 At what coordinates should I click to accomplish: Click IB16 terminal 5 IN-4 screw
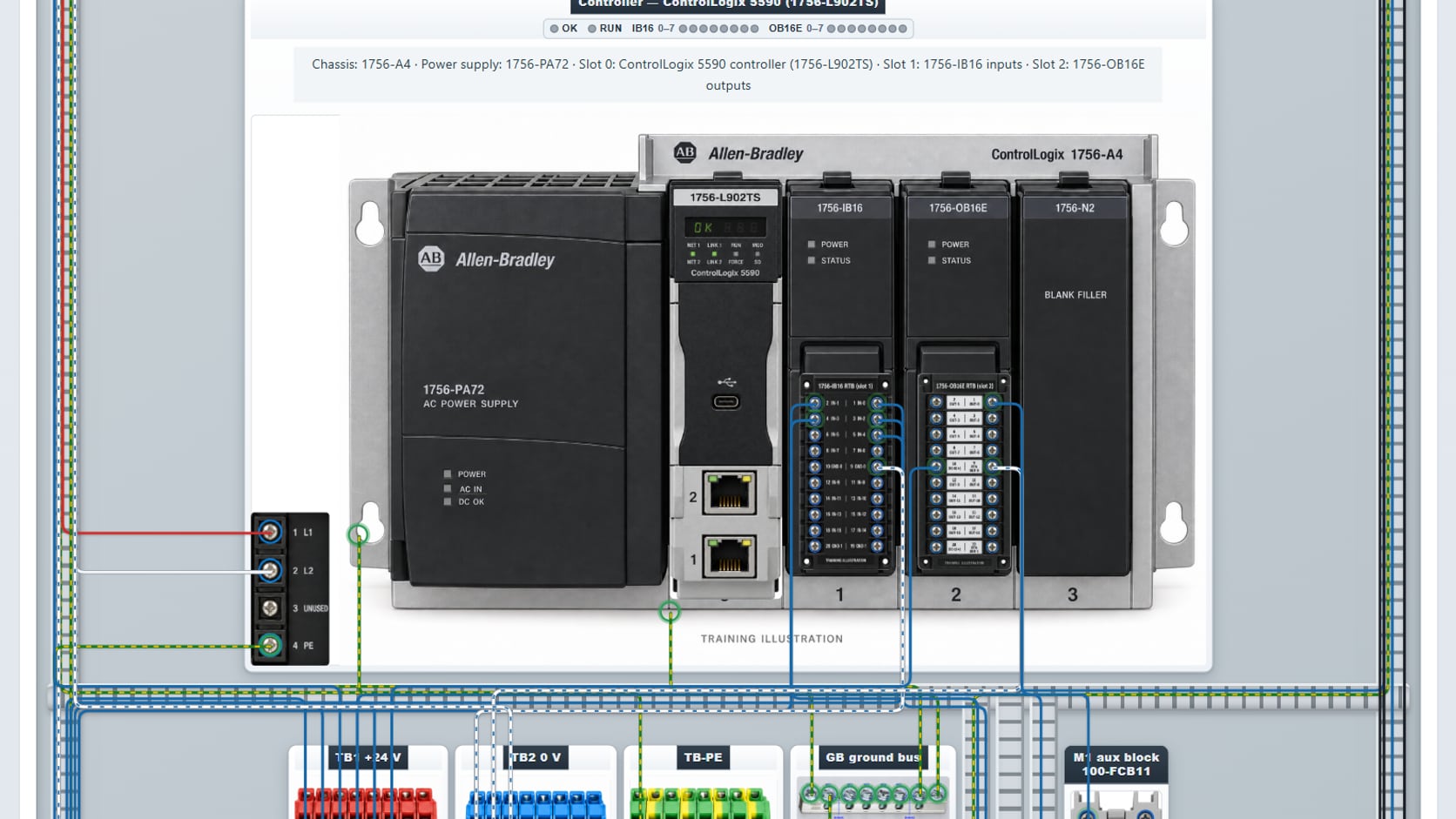tap(877, 435)
